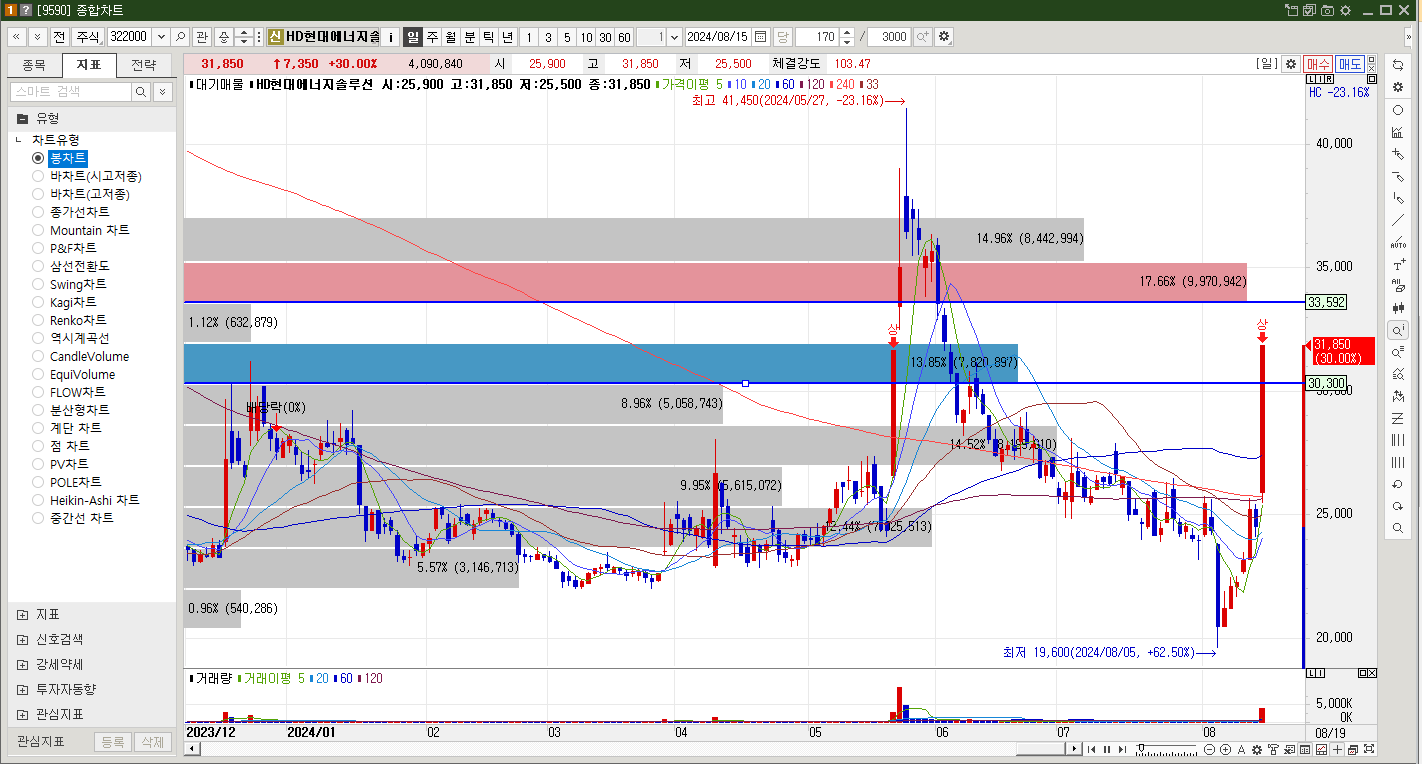
Task: Expand the 신호검색 section
Action: click(23, 639)
